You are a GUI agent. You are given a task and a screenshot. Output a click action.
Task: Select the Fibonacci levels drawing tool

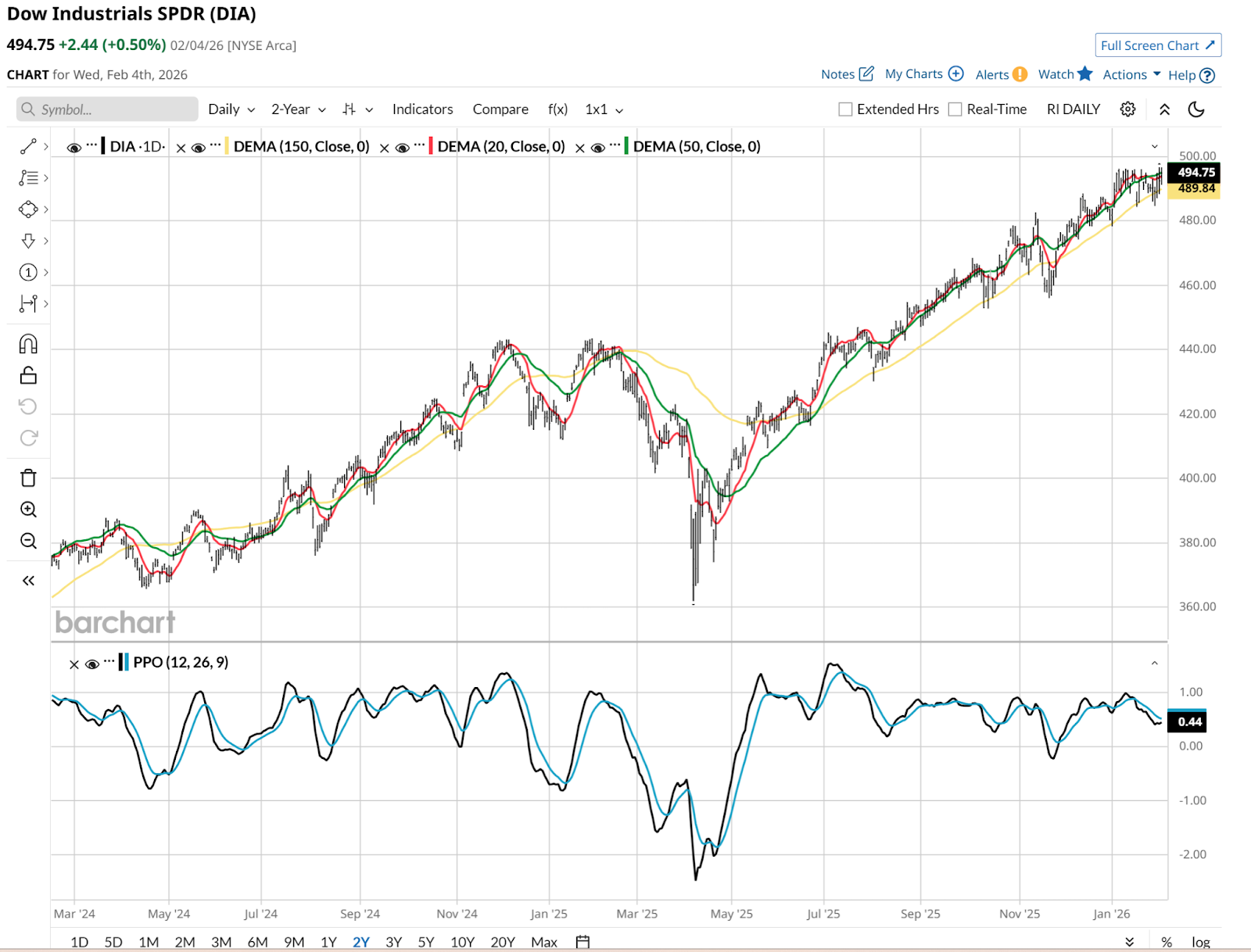(x=28, y=178)
